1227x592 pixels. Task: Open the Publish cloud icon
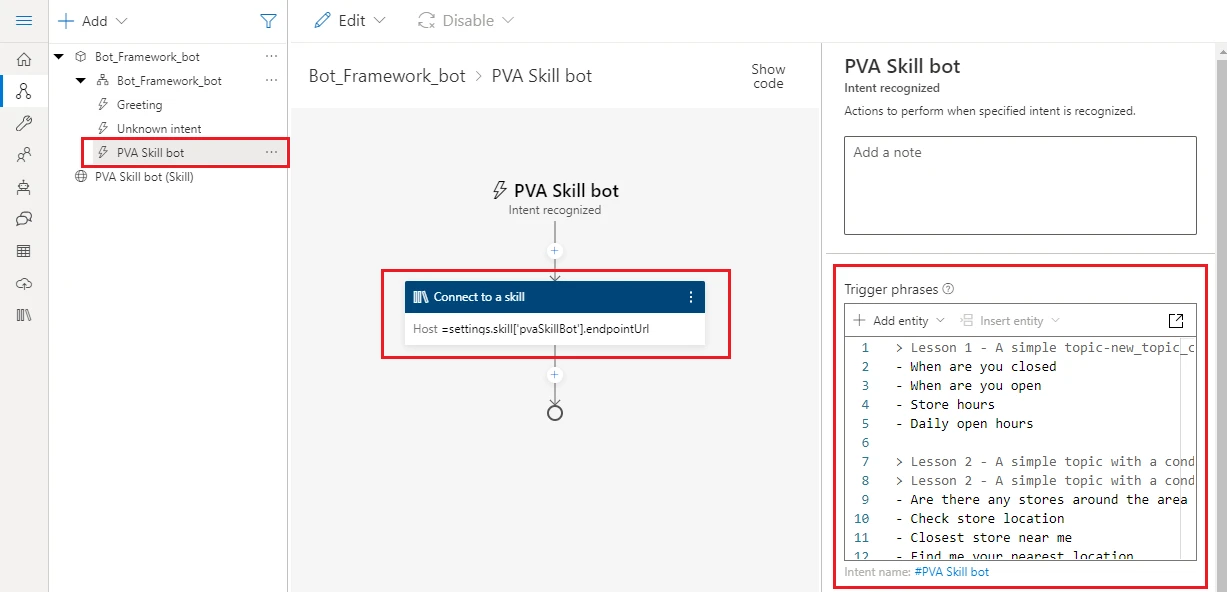tap(25, 283)
